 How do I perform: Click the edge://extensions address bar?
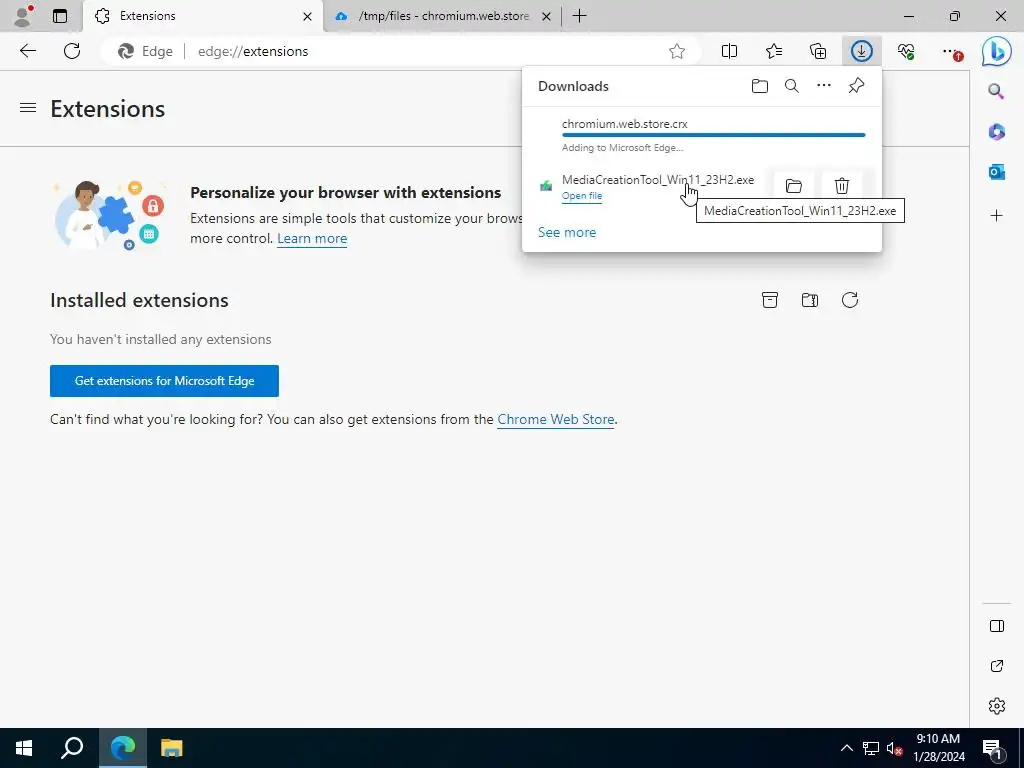point(400,51)
